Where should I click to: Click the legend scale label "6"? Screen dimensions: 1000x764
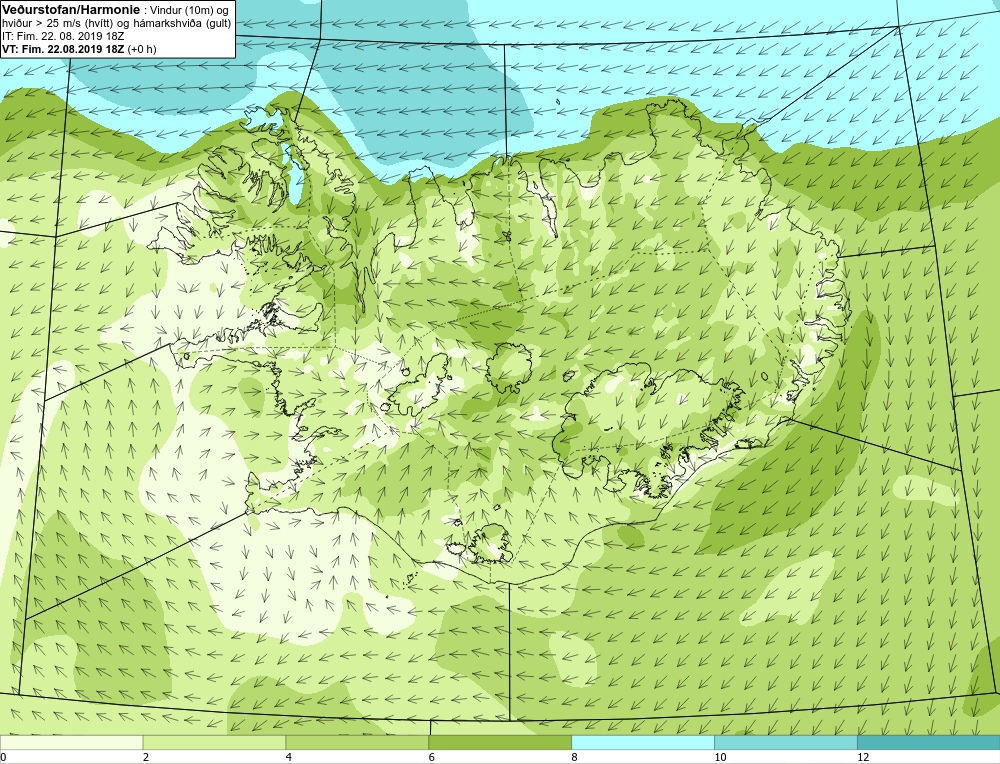tap(432, 757)
